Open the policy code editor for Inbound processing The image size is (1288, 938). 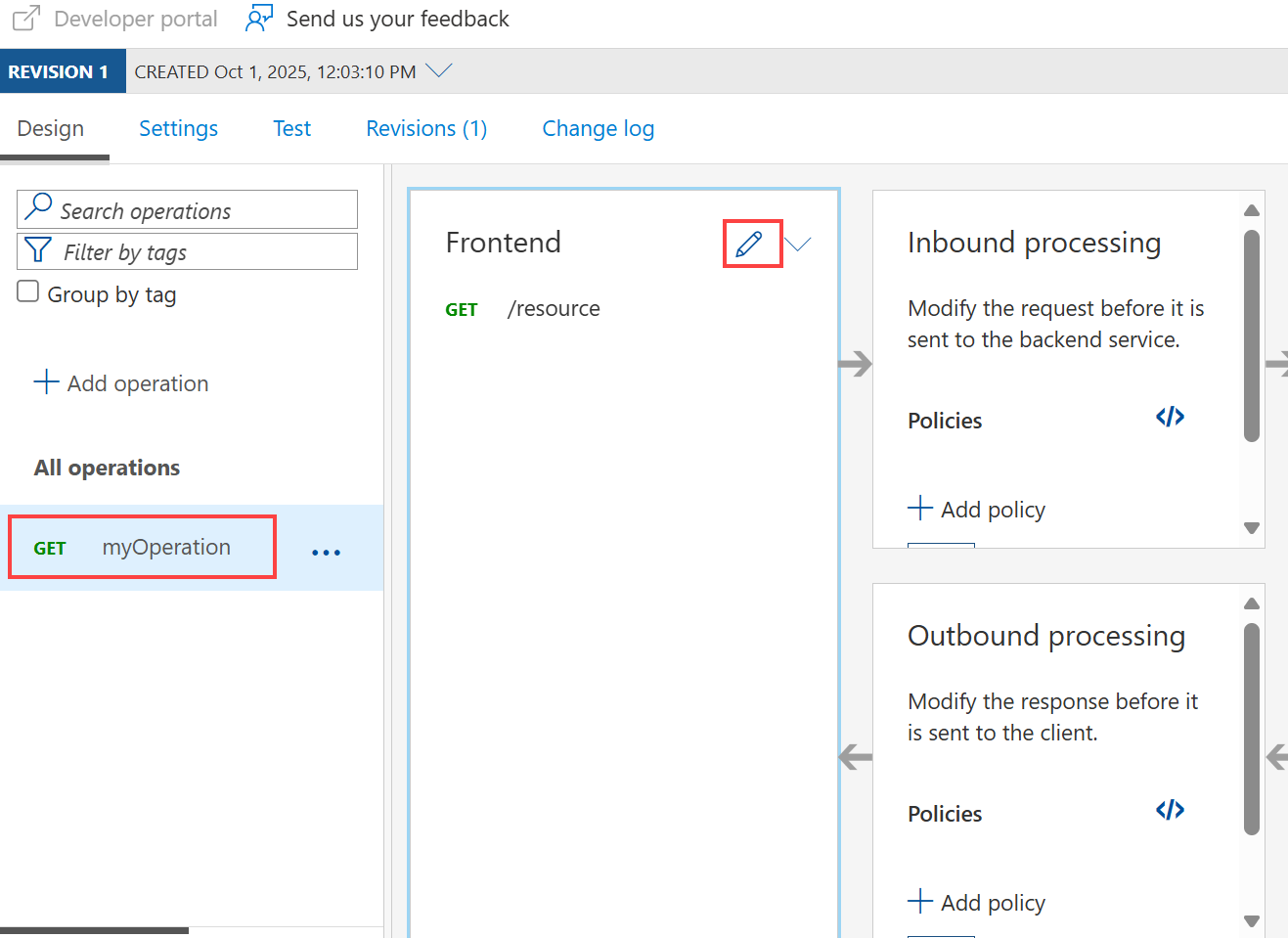[x=1170, y=417]
